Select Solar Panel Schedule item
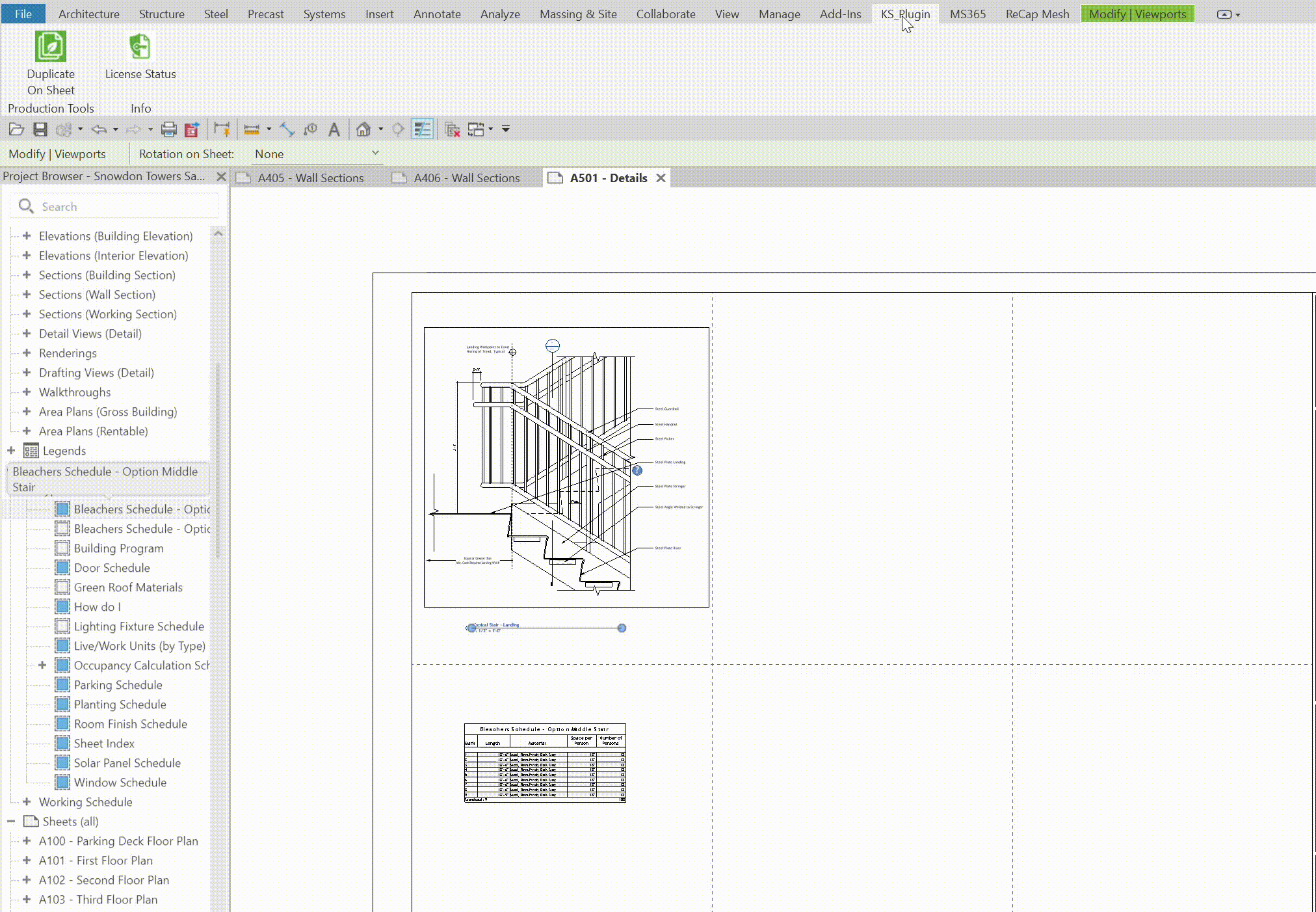The image size is (1316, 912). [127, 762]
